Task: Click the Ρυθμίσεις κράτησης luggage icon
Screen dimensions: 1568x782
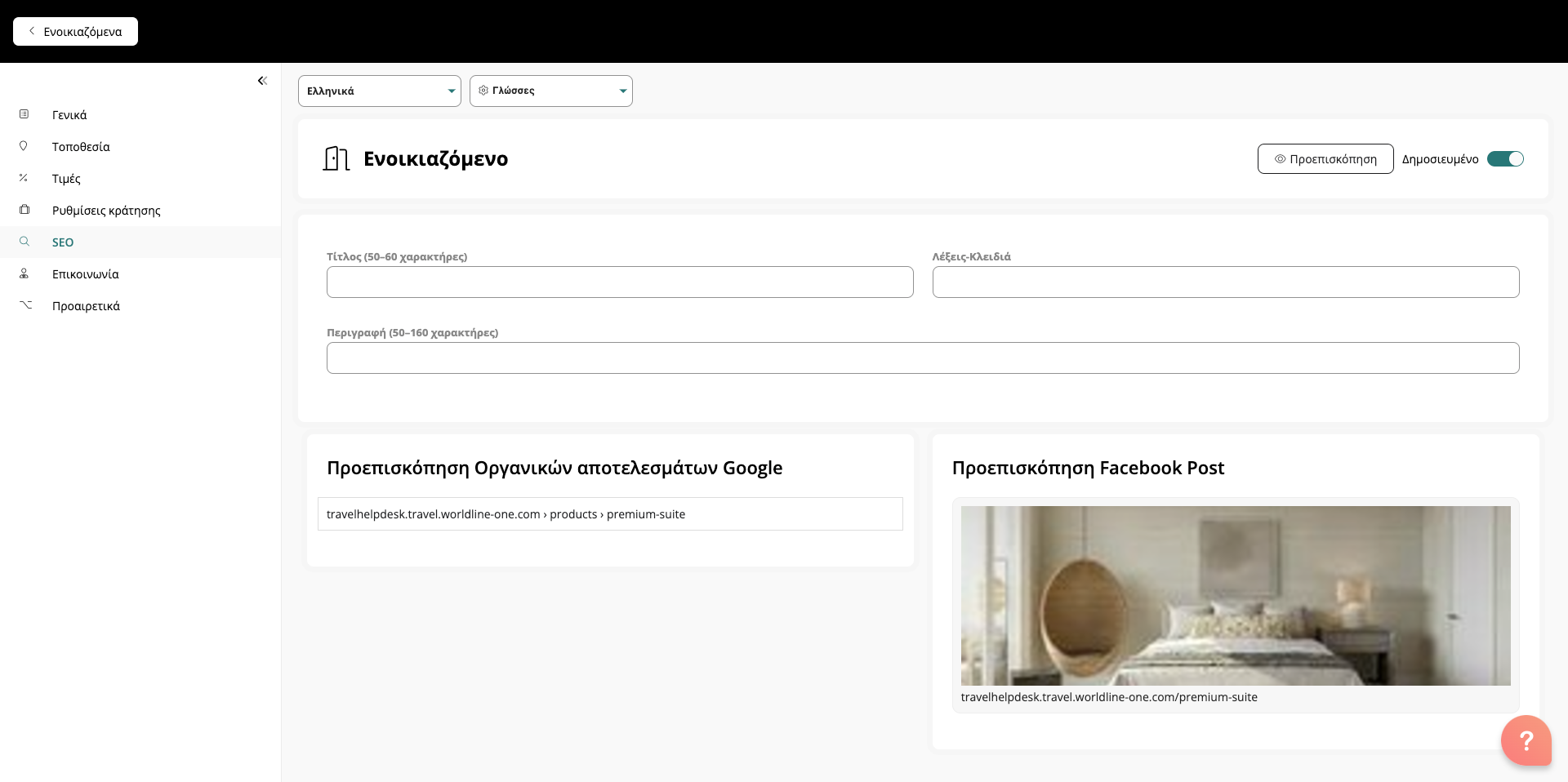Action: pyautogui.click(x=24, y=210)
